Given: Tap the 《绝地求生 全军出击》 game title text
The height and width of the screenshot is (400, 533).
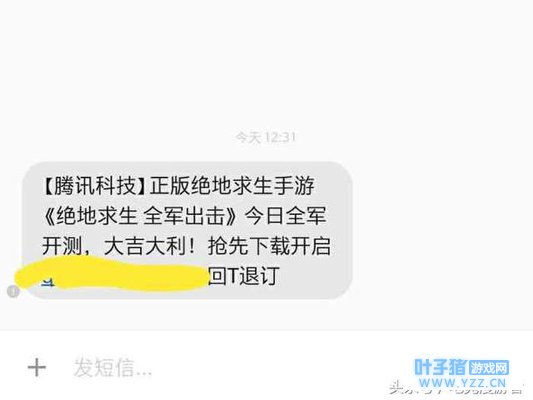Looking at the screenshot, I should tap(139, 216).
